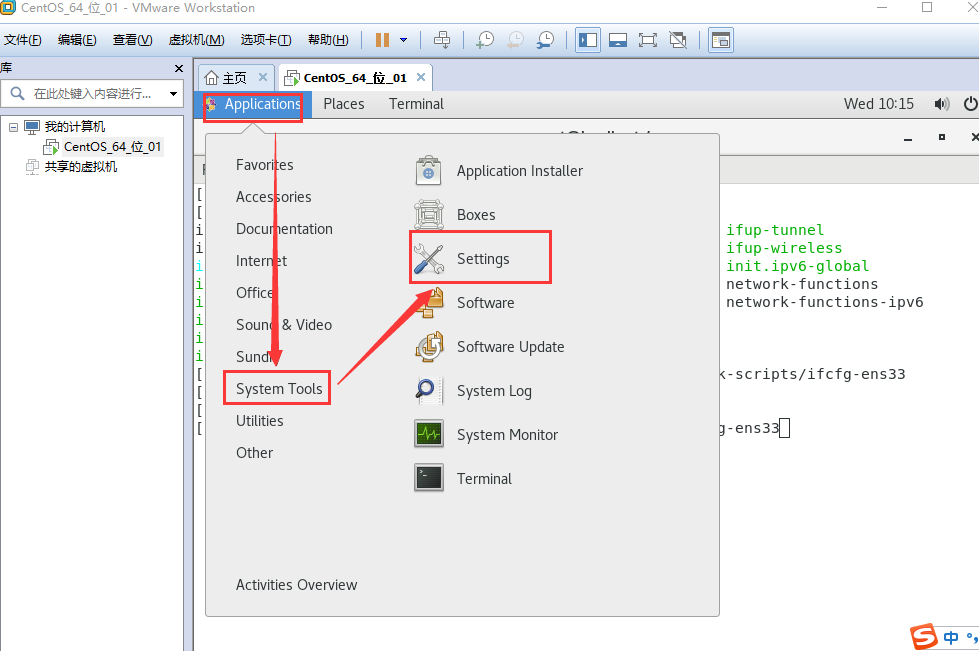The width and height of the screenshot is (979, 651).
Task: Select the Accessories category
Action: pyautogui.click(x=273, y=197)
